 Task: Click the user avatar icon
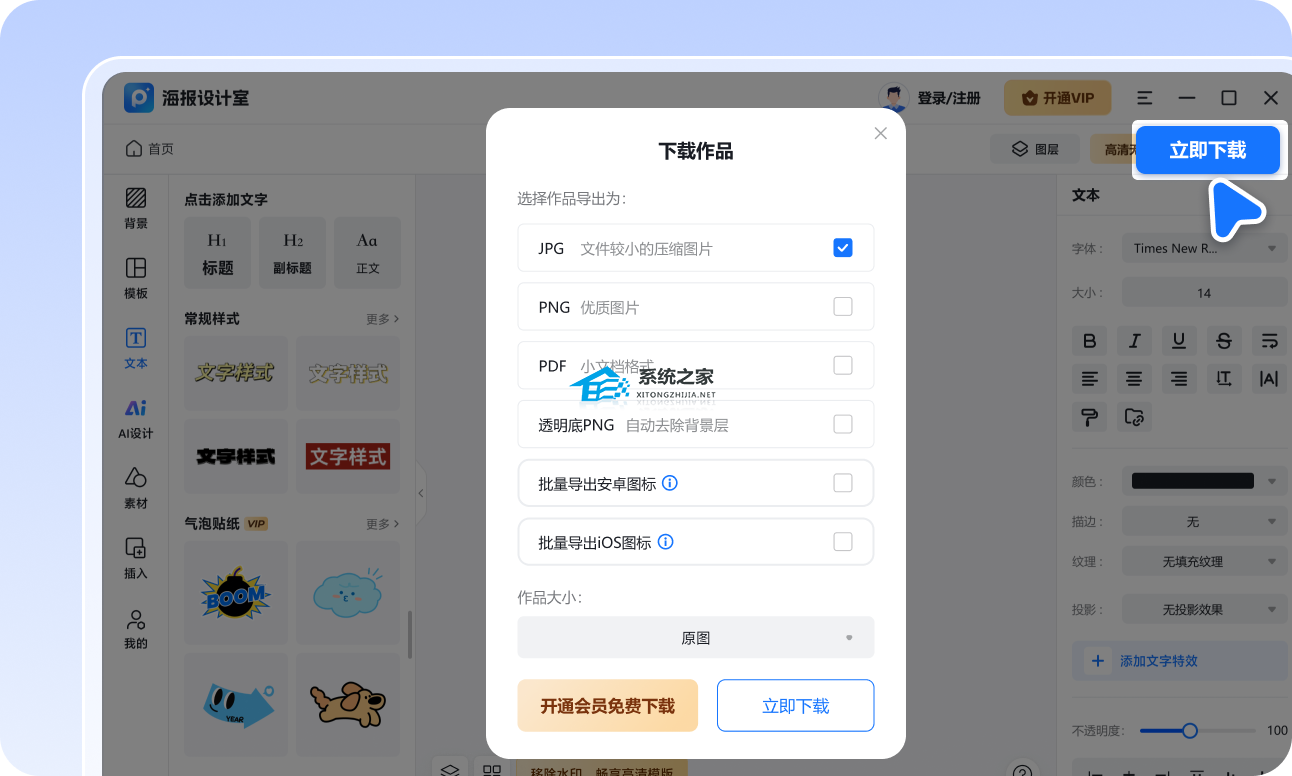(893, 98)
